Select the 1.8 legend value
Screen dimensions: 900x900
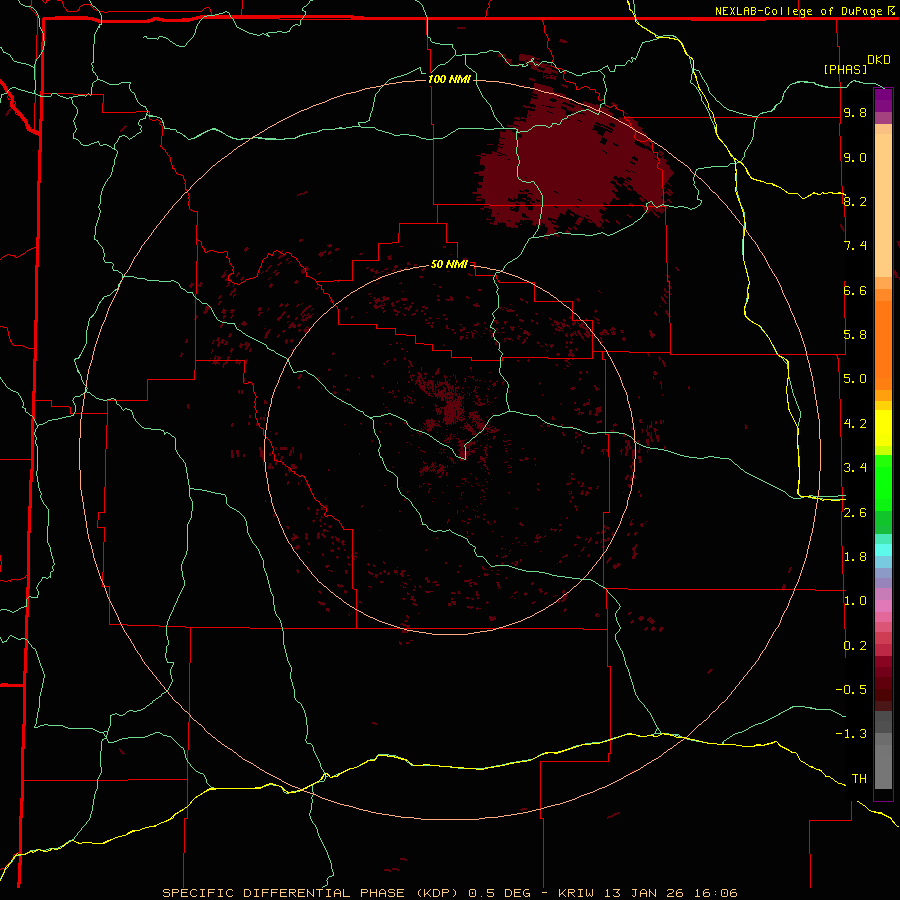(x=855, y=557)
